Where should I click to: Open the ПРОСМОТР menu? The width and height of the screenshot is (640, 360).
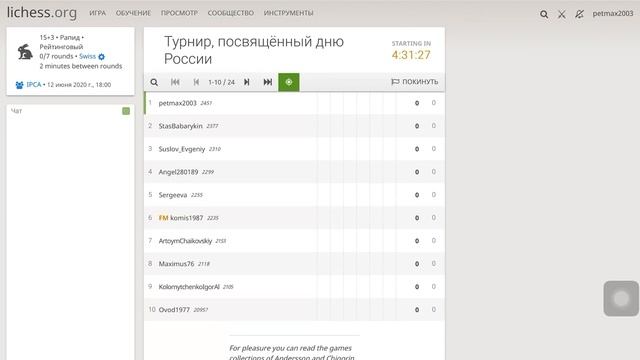pos(179,13)
